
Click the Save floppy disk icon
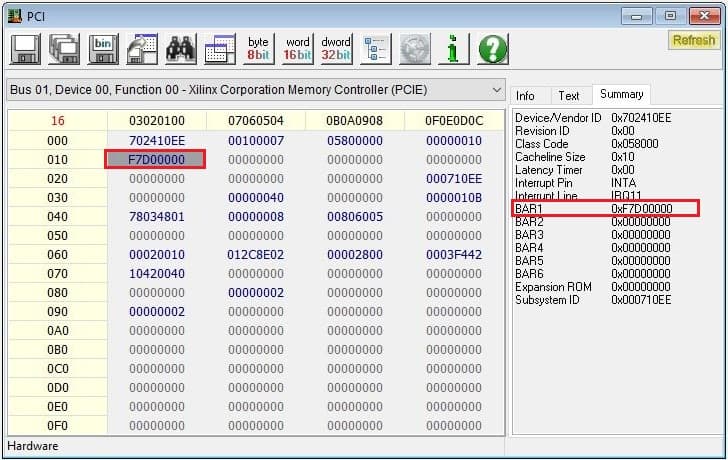click(25, 49)
